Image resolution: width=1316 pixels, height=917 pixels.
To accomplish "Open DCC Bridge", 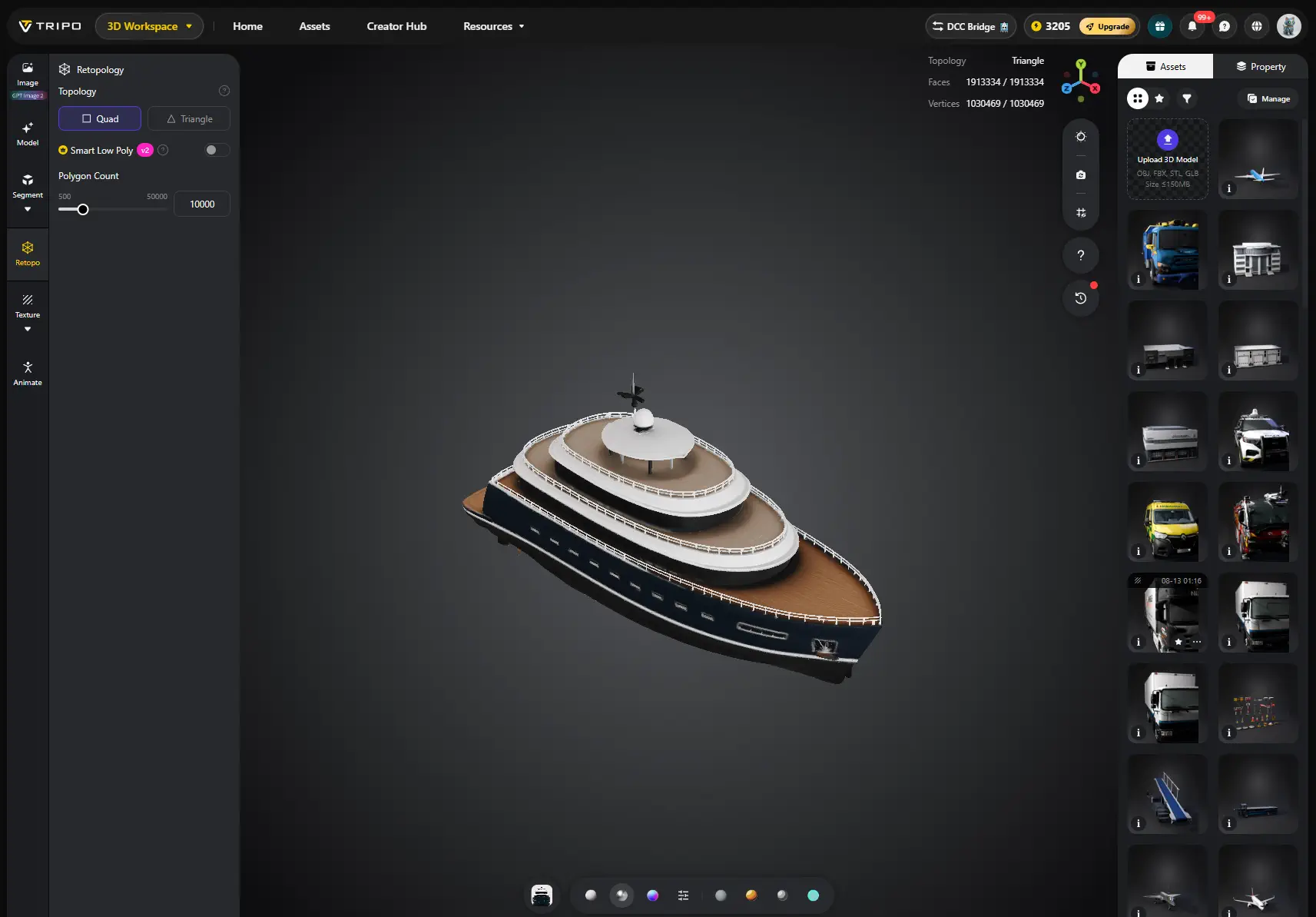I will tap(971, 26).
